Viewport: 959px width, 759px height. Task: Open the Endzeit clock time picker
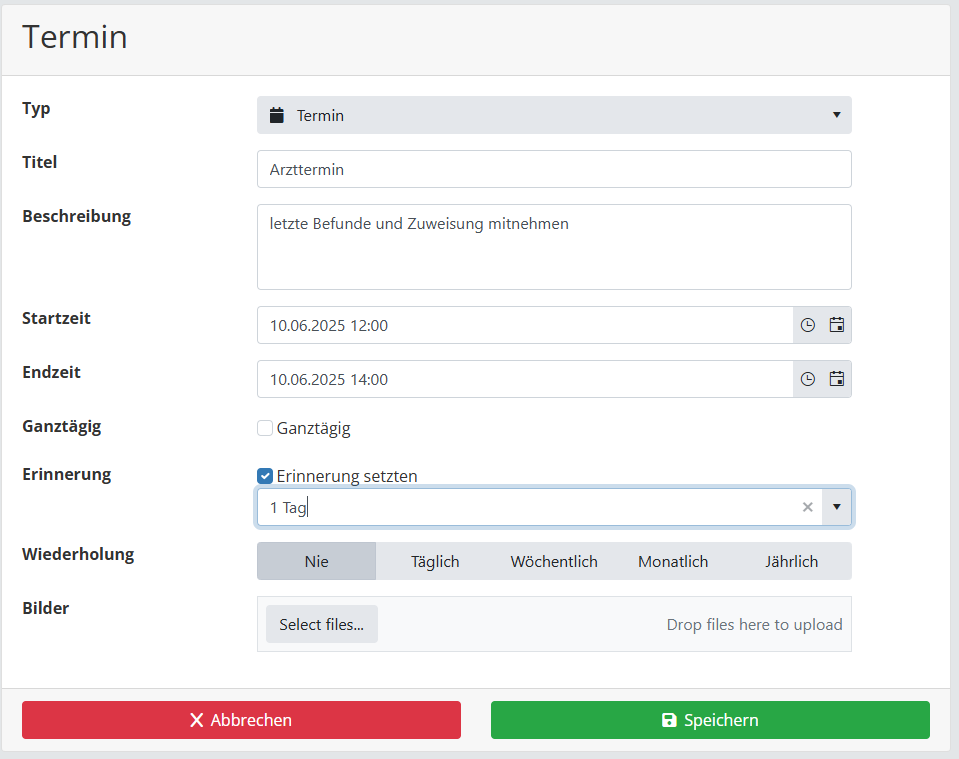808,379
